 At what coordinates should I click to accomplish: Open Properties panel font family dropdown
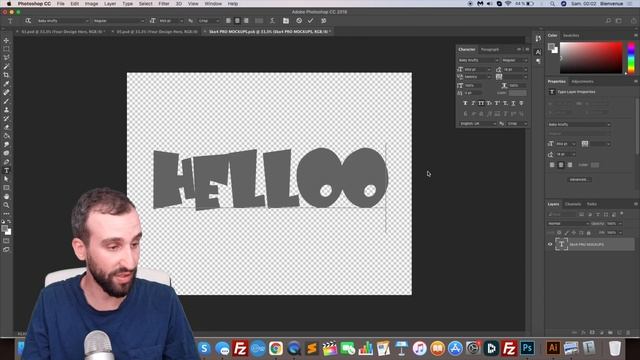(x=579, y=124)
